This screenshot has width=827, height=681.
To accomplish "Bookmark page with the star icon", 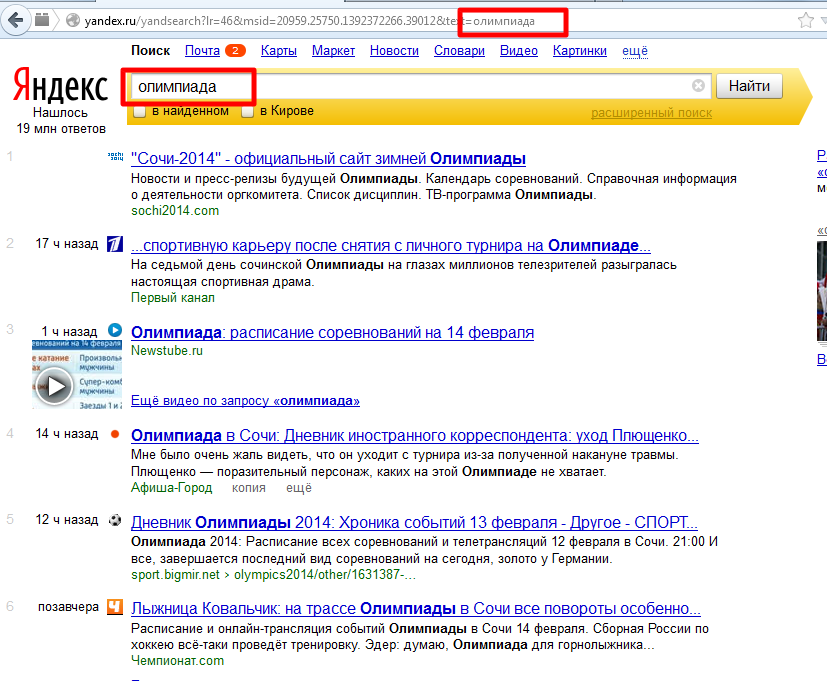I will [x=805, y=21].
